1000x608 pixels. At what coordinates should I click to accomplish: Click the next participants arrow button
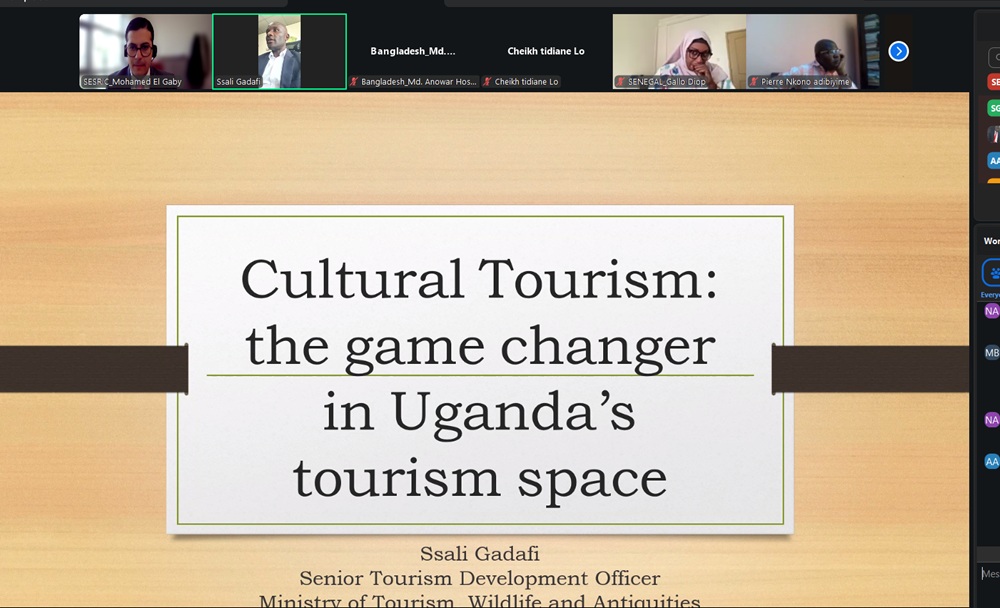[898, 51]
